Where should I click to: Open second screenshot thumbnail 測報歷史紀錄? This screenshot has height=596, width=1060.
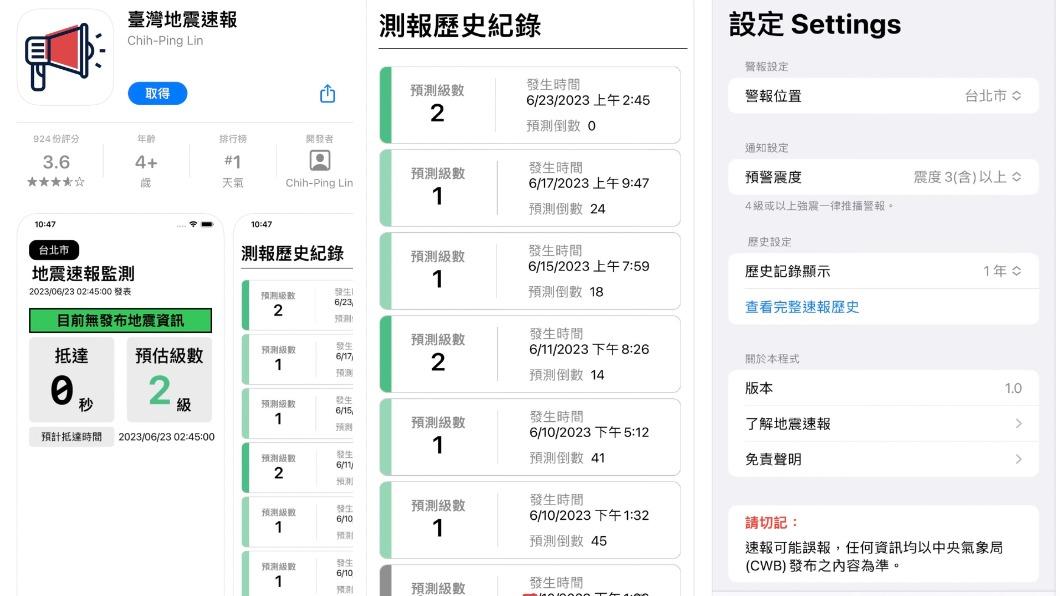click(x=295, y=405)
